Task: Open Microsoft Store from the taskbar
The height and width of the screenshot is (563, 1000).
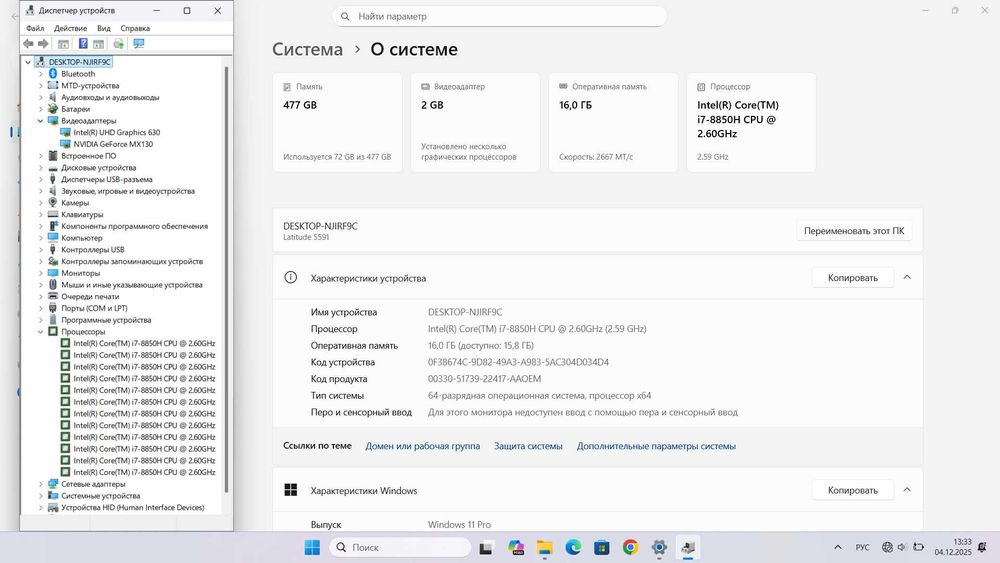Action: (601, 547)
